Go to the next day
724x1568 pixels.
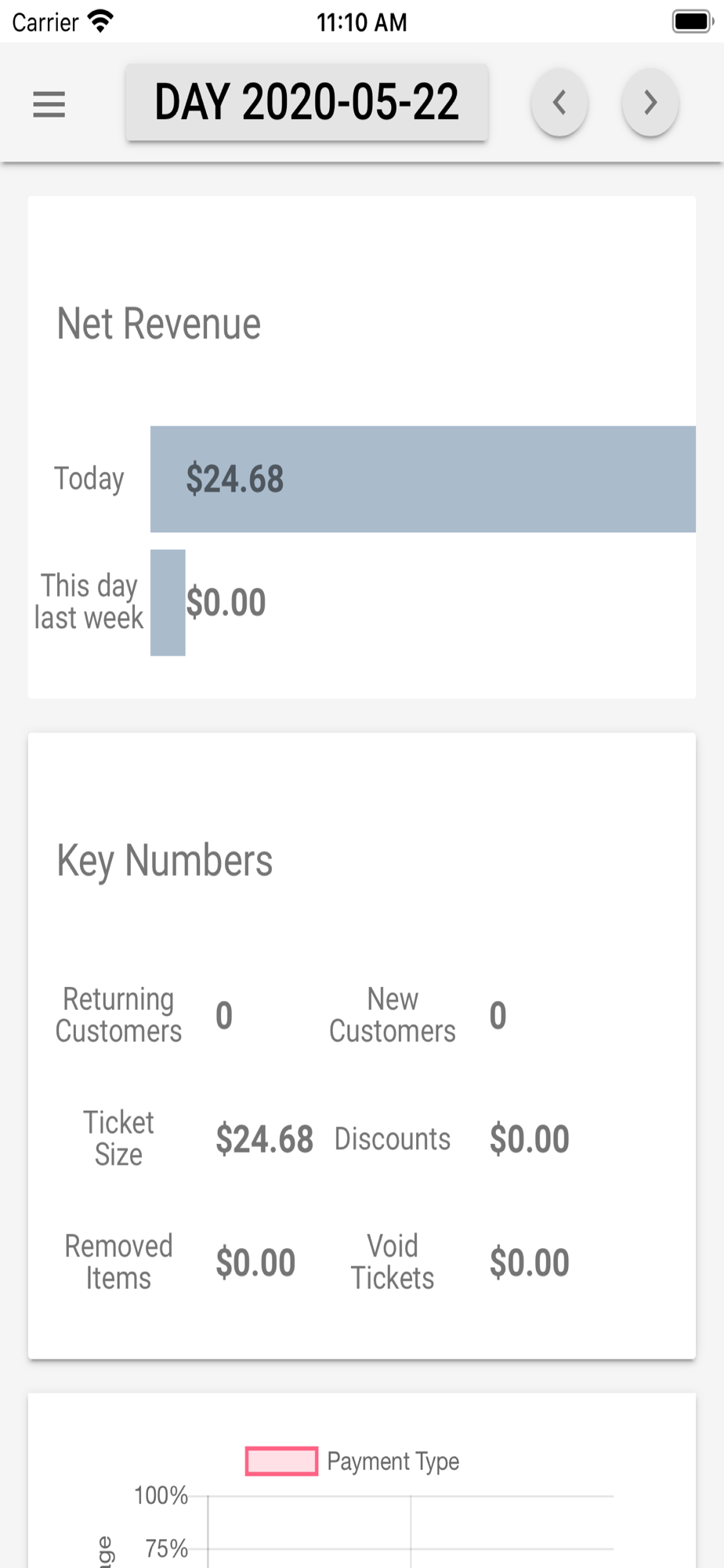point(650,103)
